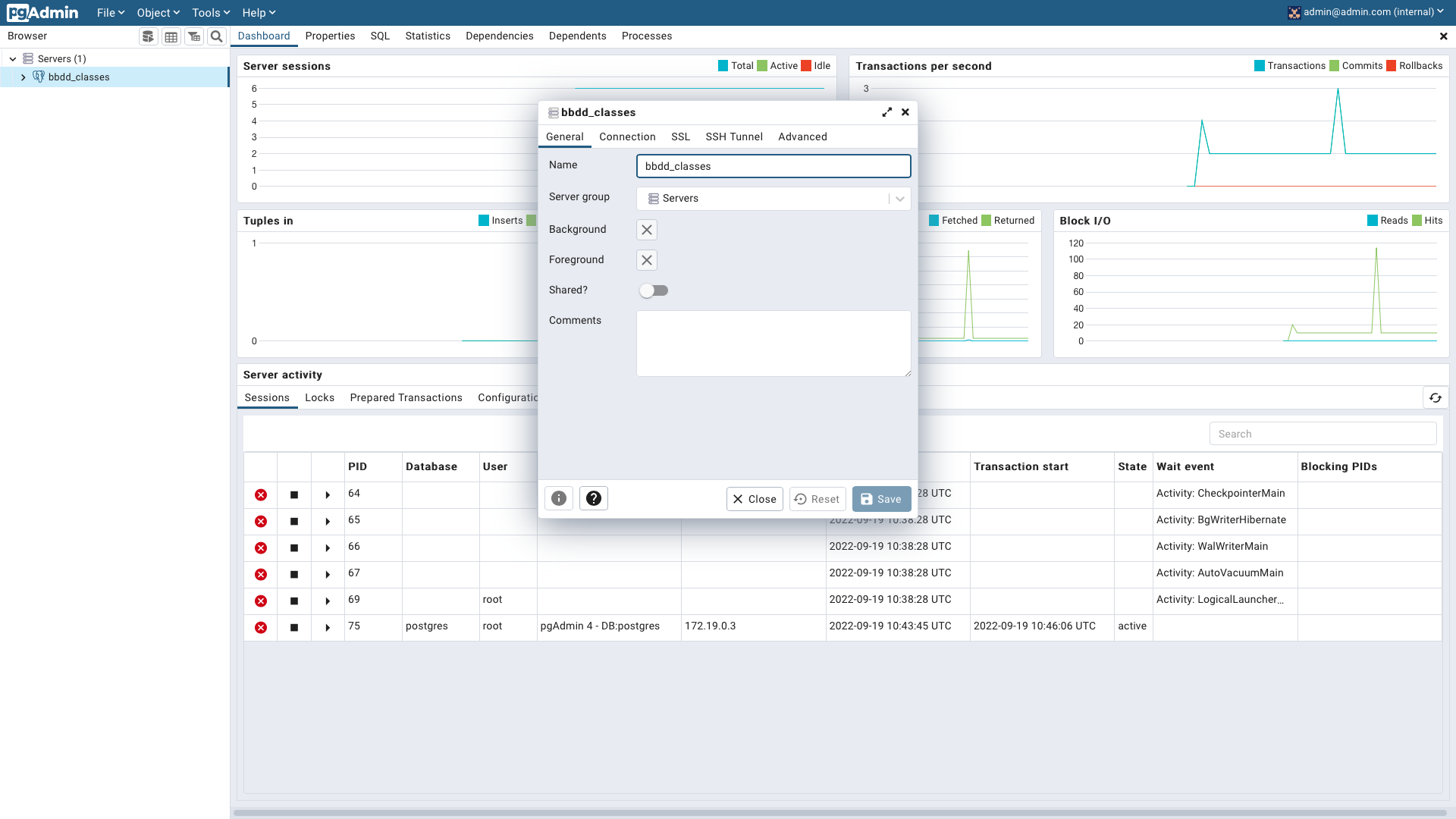Collapse the Servers (1) tree group
The height and width of the screenshot is (819, 1456).
(x=13, y=59)
